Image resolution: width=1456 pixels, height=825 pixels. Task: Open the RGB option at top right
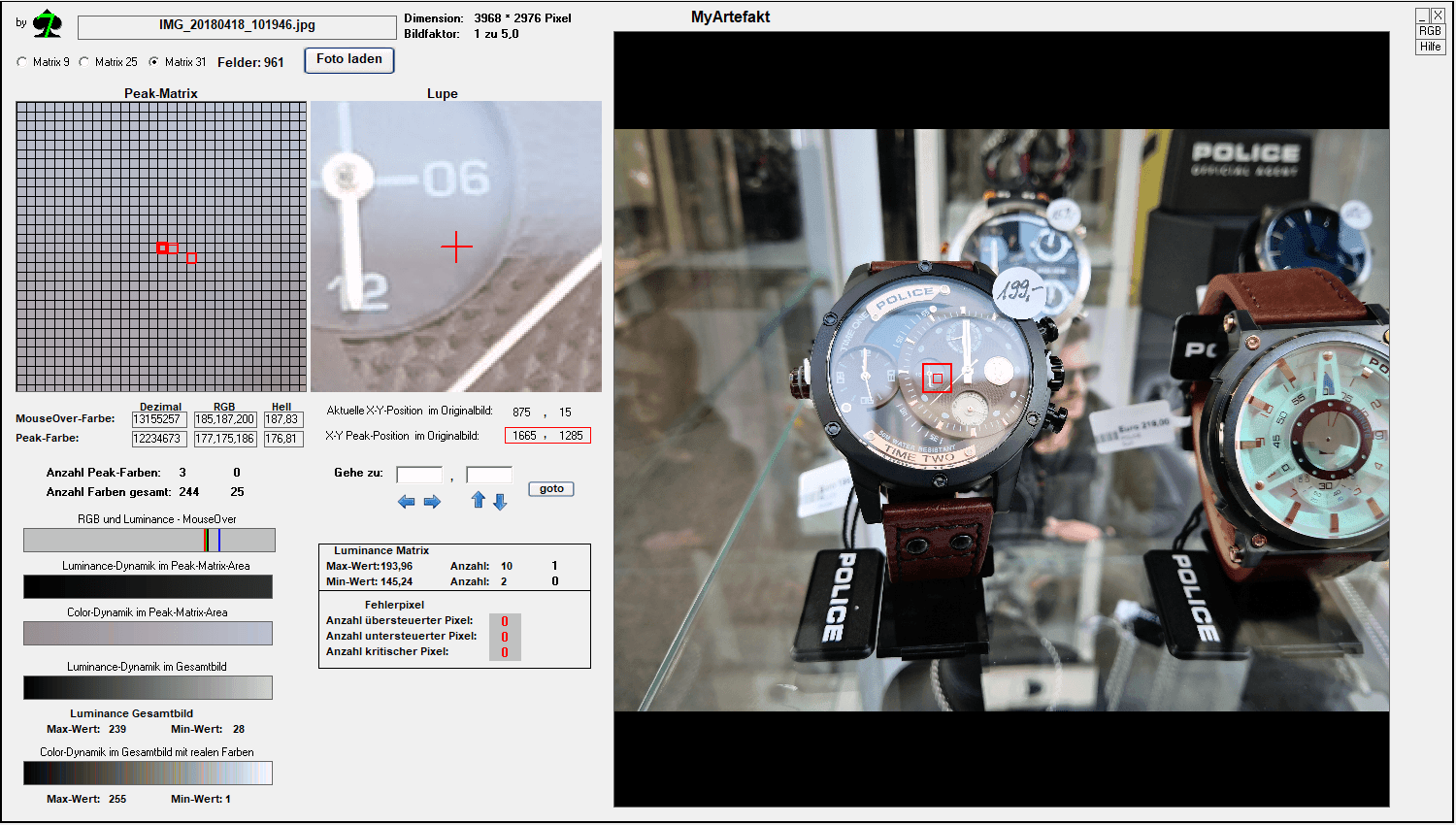(x=1430, y=31)
